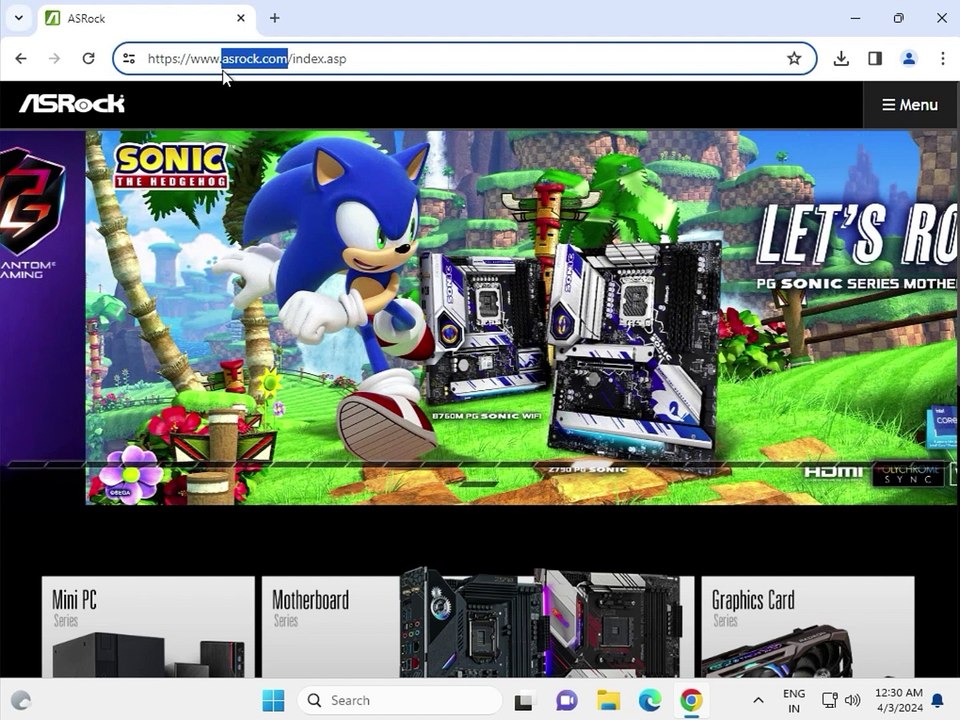Viewport: 960px width, 720px height.
Task: Open the Sonic the Hedgehog banner
Action: pyautogui.click(x=522, y=318)
